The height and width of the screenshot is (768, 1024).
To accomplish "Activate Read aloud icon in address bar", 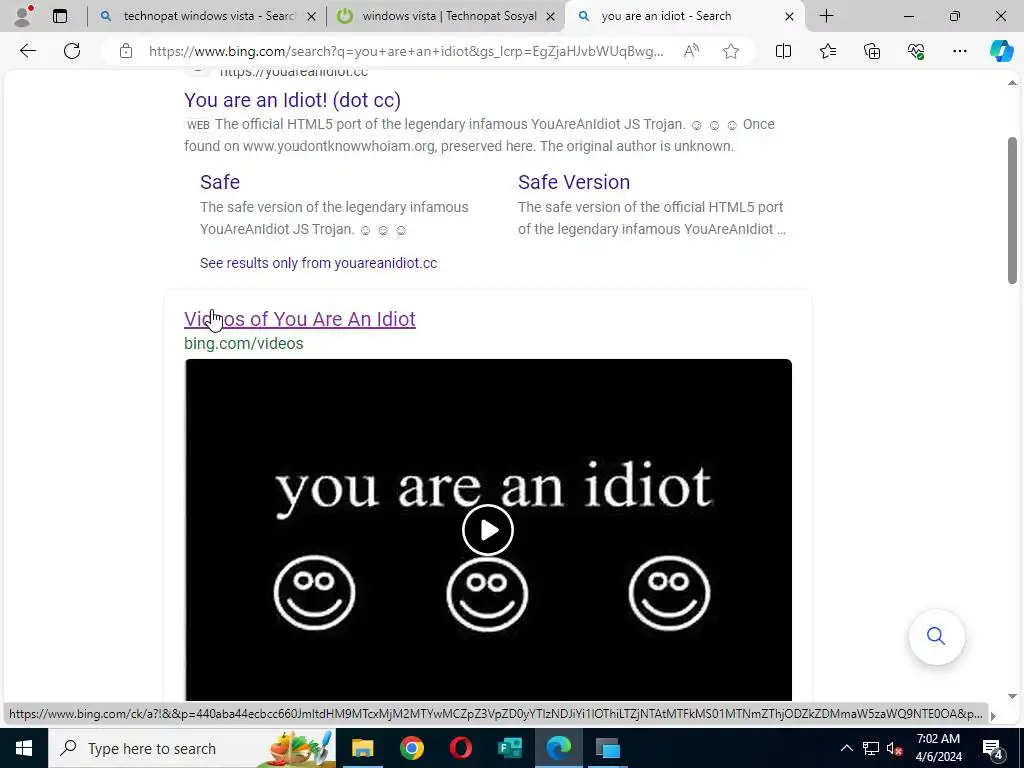I will (692, 51).
